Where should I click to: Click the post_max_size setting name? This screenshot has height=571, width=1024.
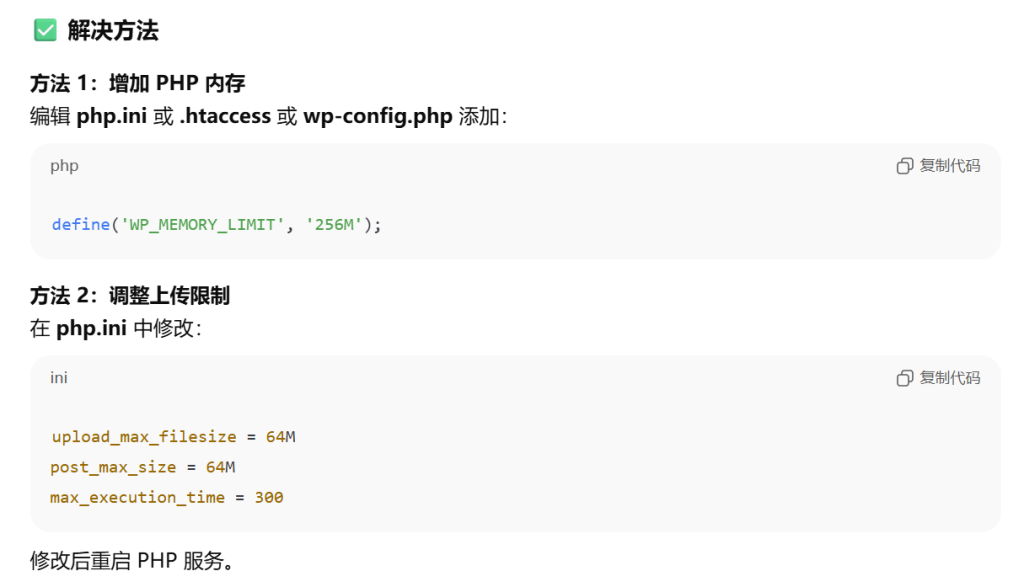click(113, 467)
